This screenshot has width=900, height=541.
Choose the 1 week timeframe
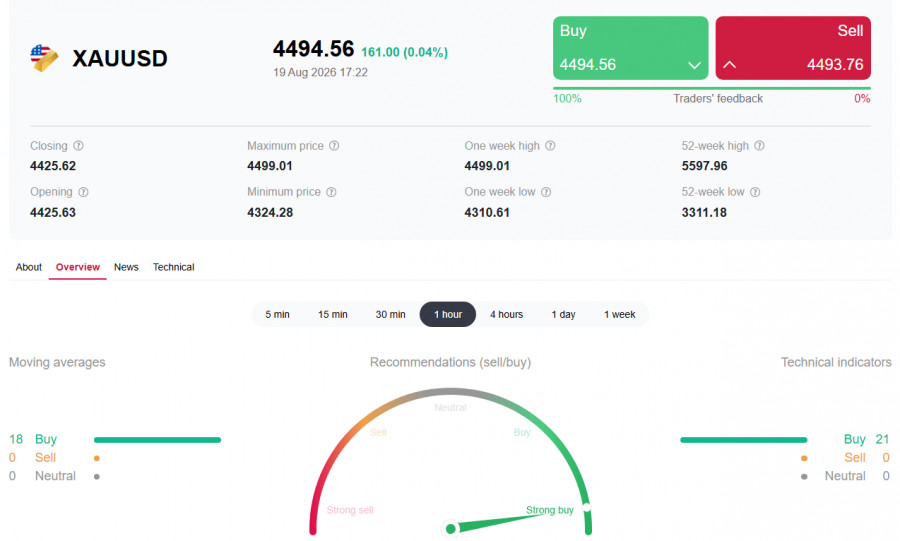[619, 314]
